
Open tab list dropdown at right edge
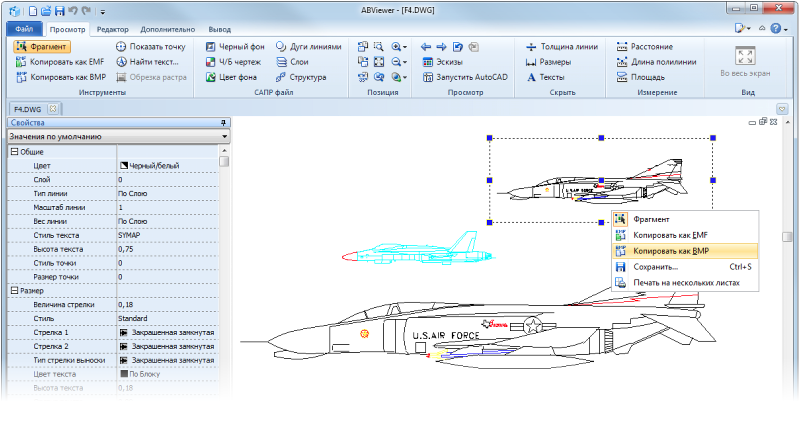pyautogui.click(x=782, y=109)
